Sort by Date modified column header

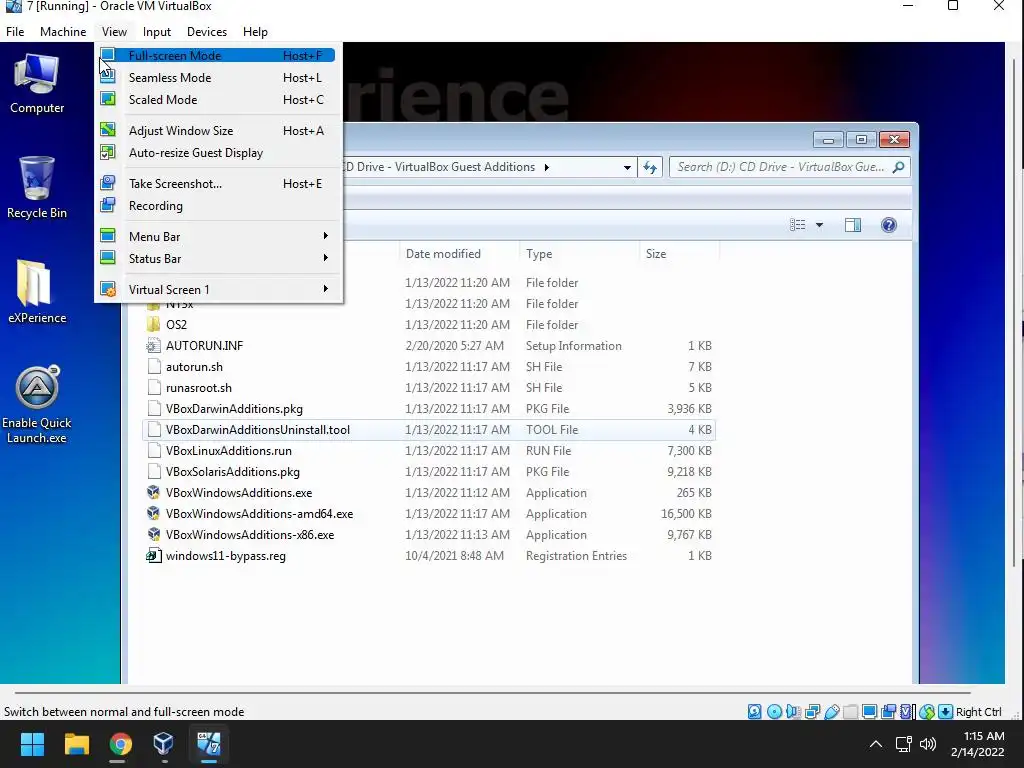tap(458, 254)
